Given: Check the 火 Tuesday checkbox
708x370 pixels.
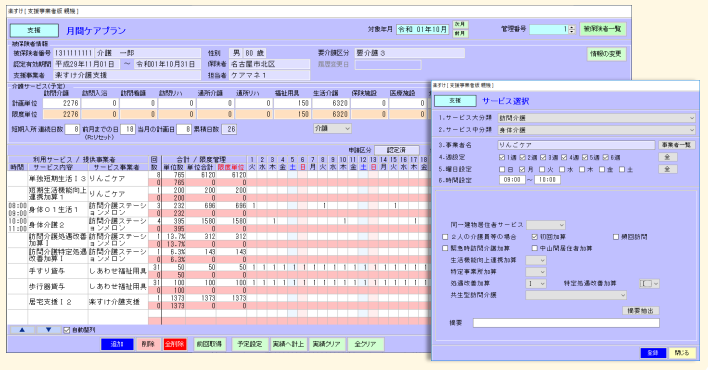Looking at the screenshot, I should tap(543, 170).
